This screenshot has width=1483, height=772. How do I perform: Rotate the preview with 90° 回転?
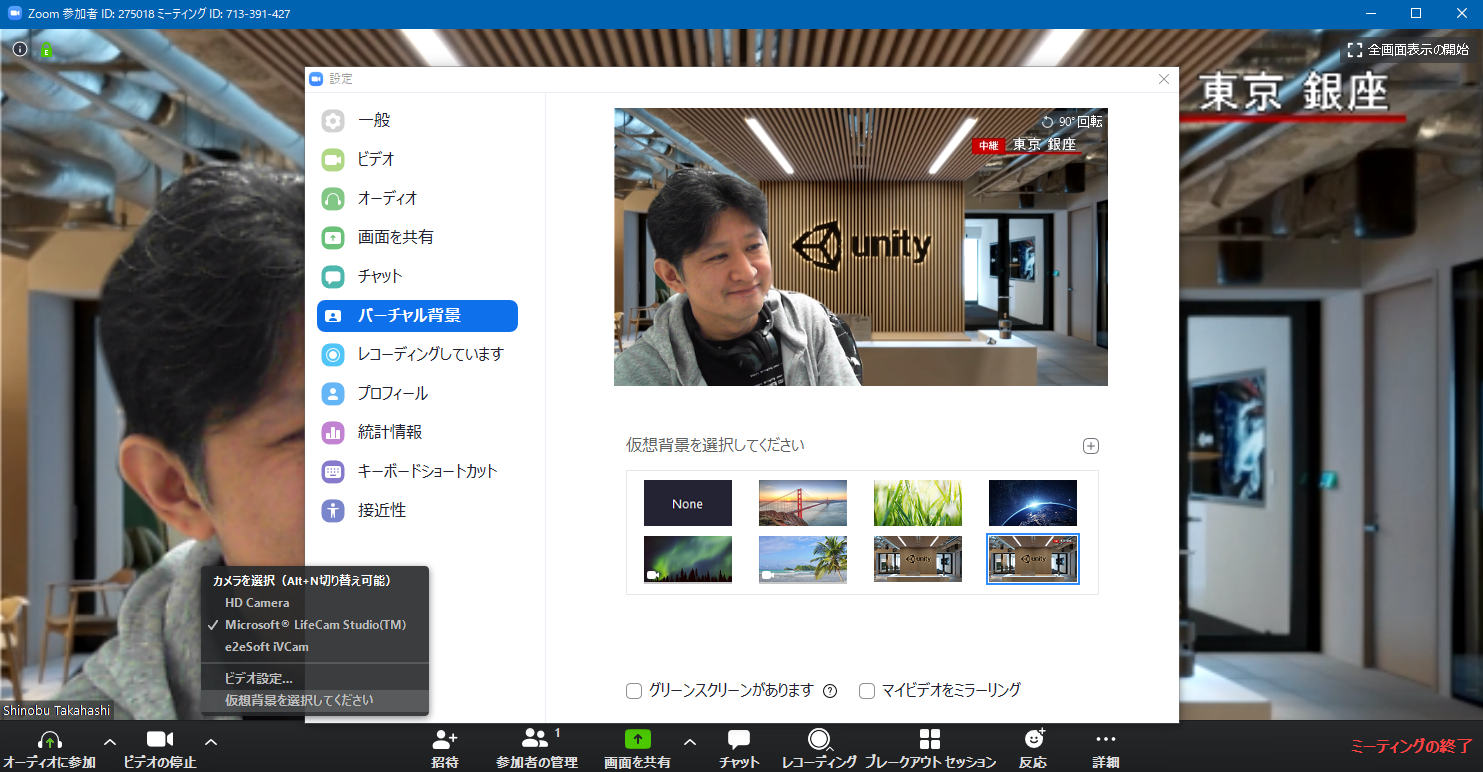pyautogui.click(x=1072, y=121)
